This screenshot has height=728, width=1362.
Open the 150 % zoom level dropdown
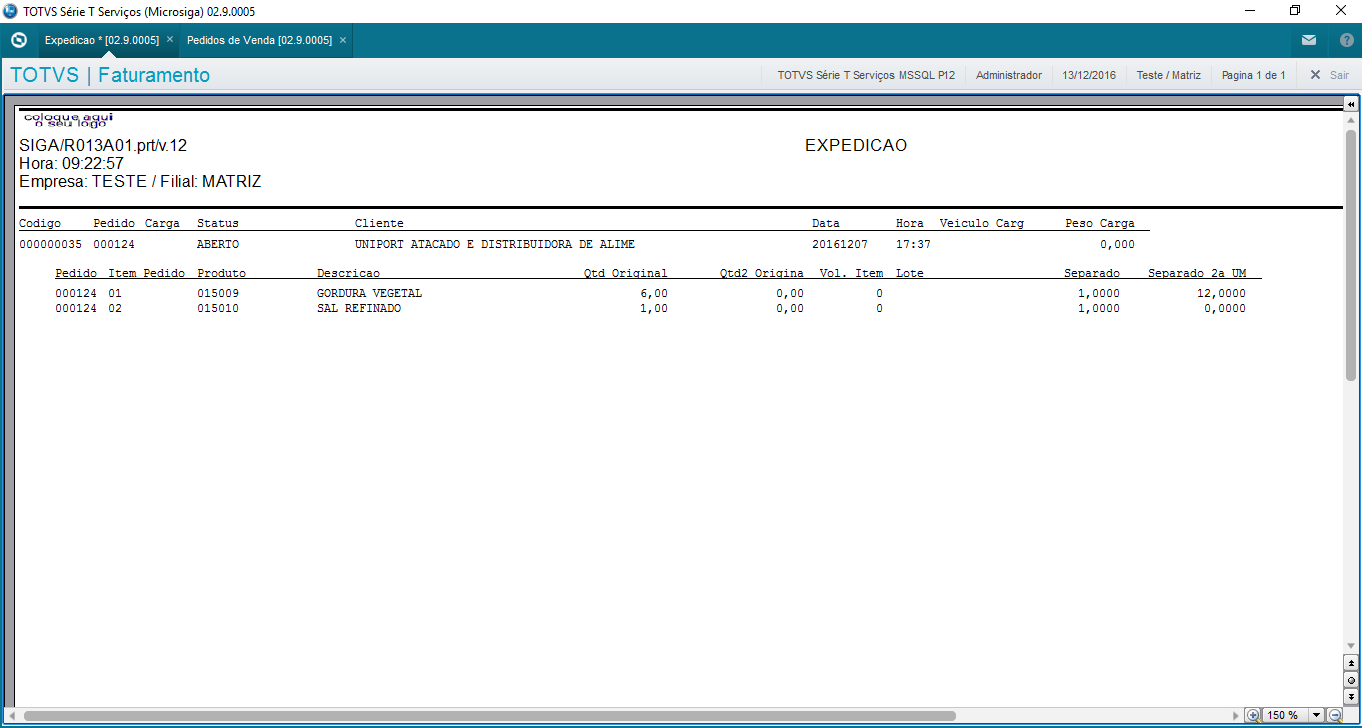[x=1316, y=715]
